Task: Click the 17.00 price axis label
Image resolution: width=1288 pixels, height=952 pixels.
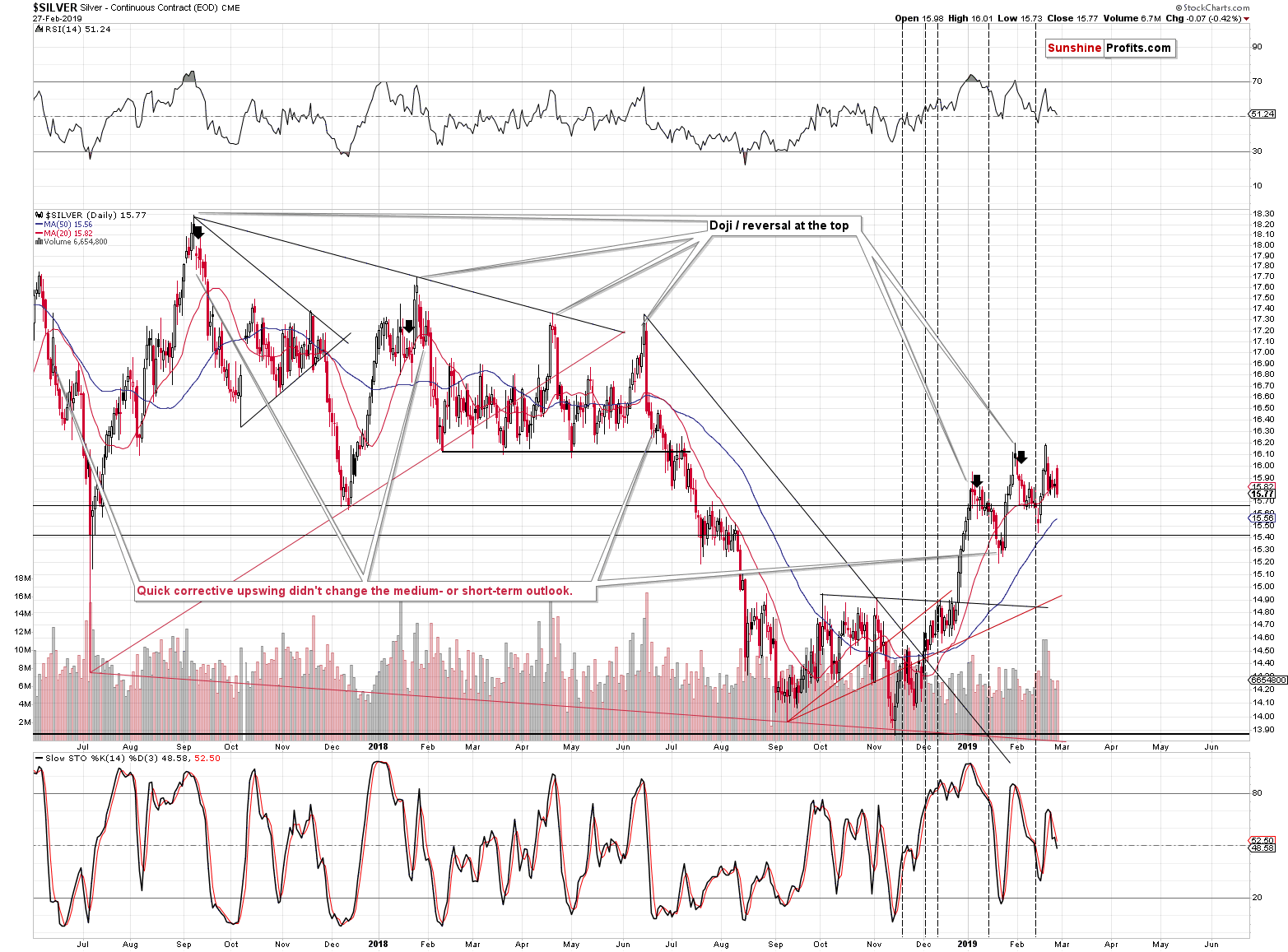Action: (1263, 352)
